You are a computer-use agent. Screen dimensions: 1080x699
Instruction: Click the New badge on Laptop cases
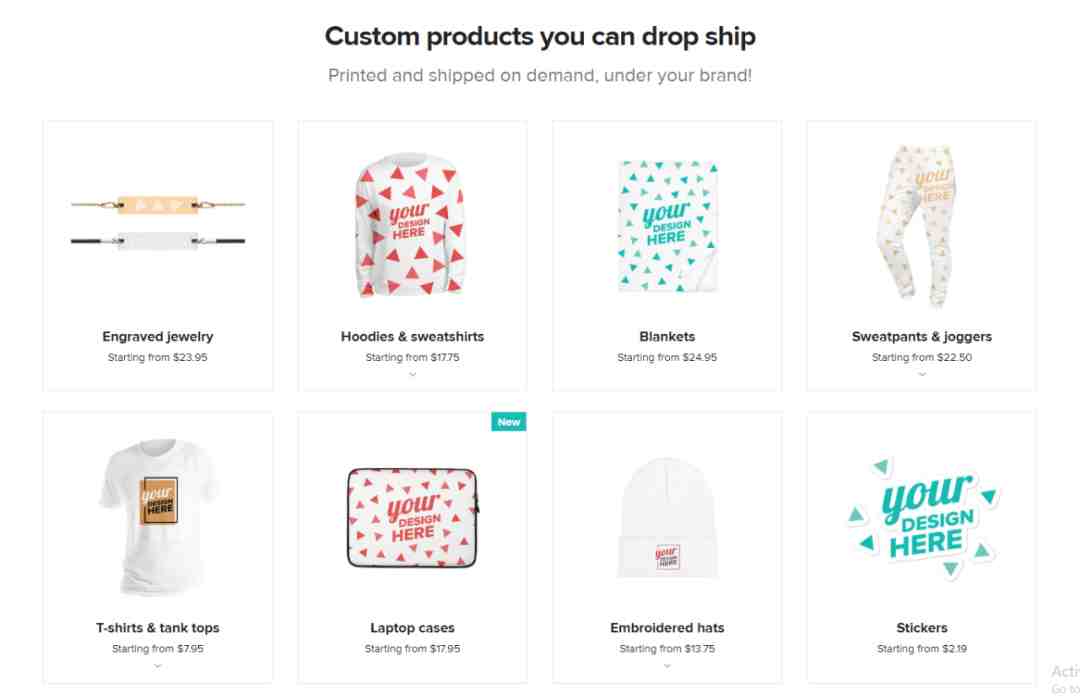[x=508, y=421]
